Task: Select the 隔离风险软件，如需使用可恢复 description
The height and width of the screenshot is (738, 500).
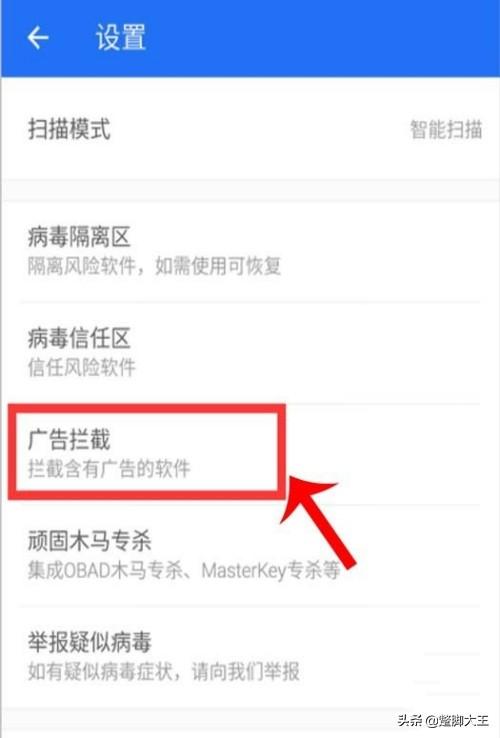Action: click(154, 266)
